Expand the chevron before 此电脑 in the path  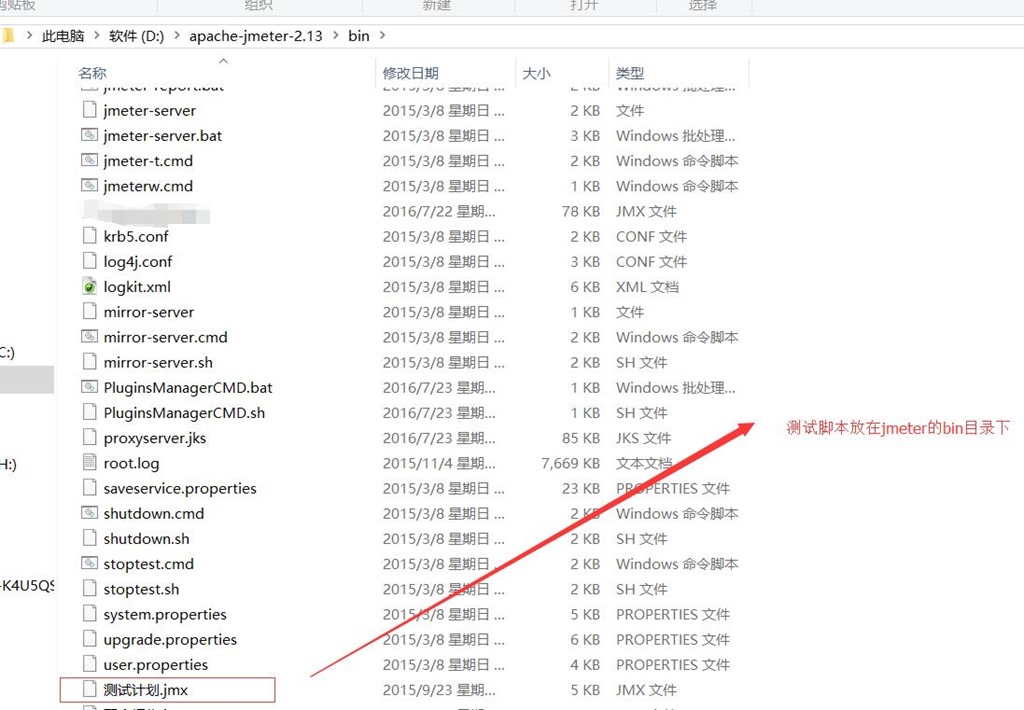coord(29,35)
